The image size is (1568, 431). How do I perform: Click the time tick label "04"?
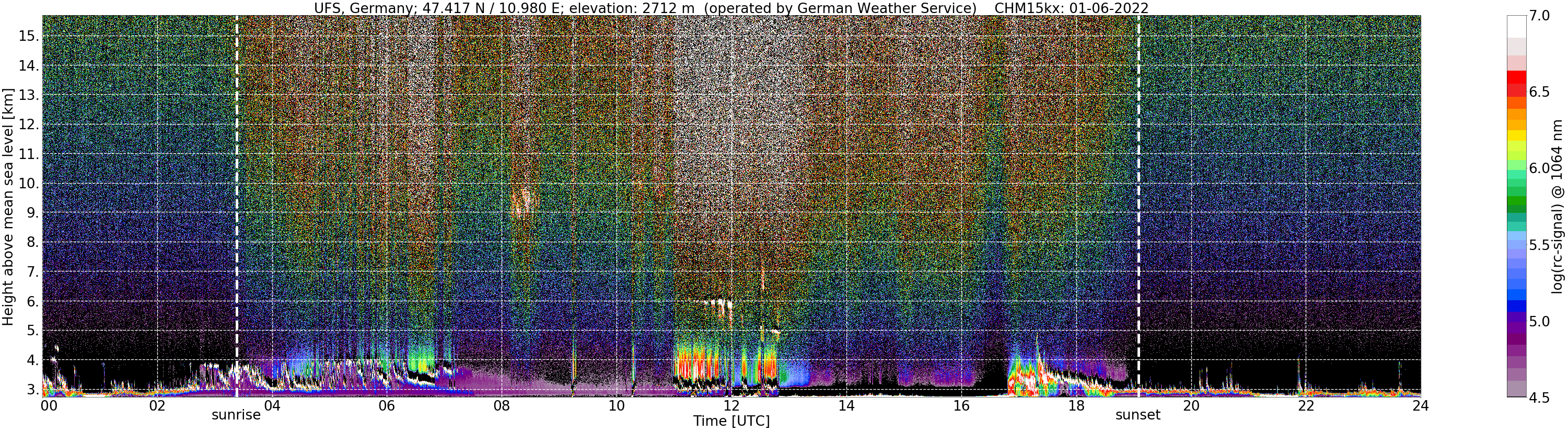[272, 406]
